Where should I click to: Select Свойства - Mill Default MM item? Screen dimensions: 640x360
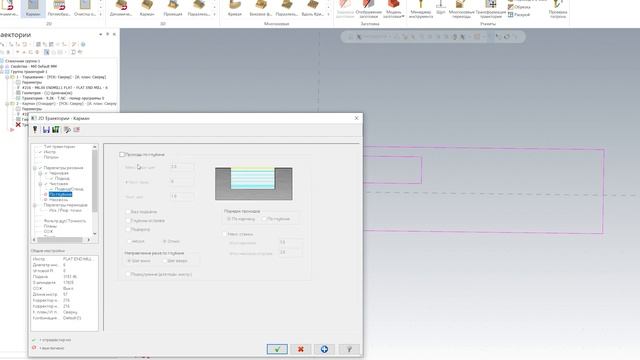[x=33, y=66]
